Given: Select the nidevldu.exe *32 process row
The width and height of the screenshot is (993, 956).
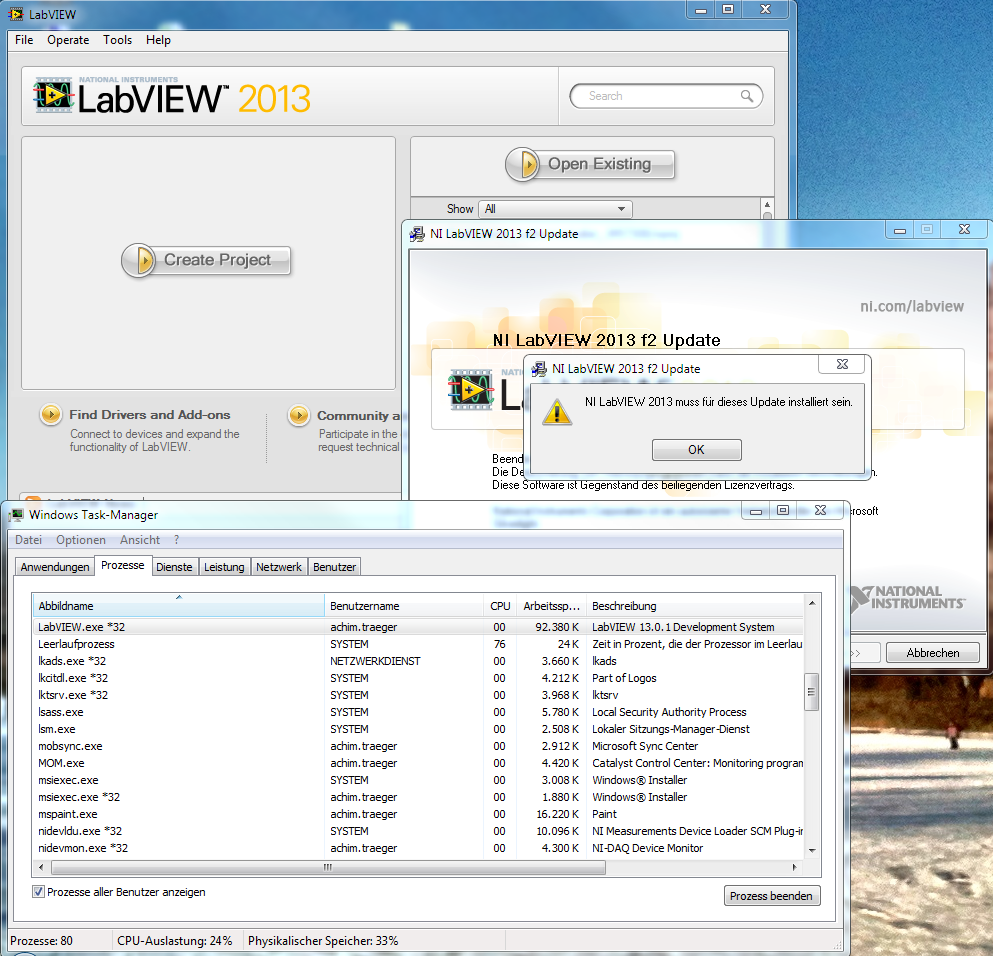Looking at the screenshot, I should tap(418, 831).
